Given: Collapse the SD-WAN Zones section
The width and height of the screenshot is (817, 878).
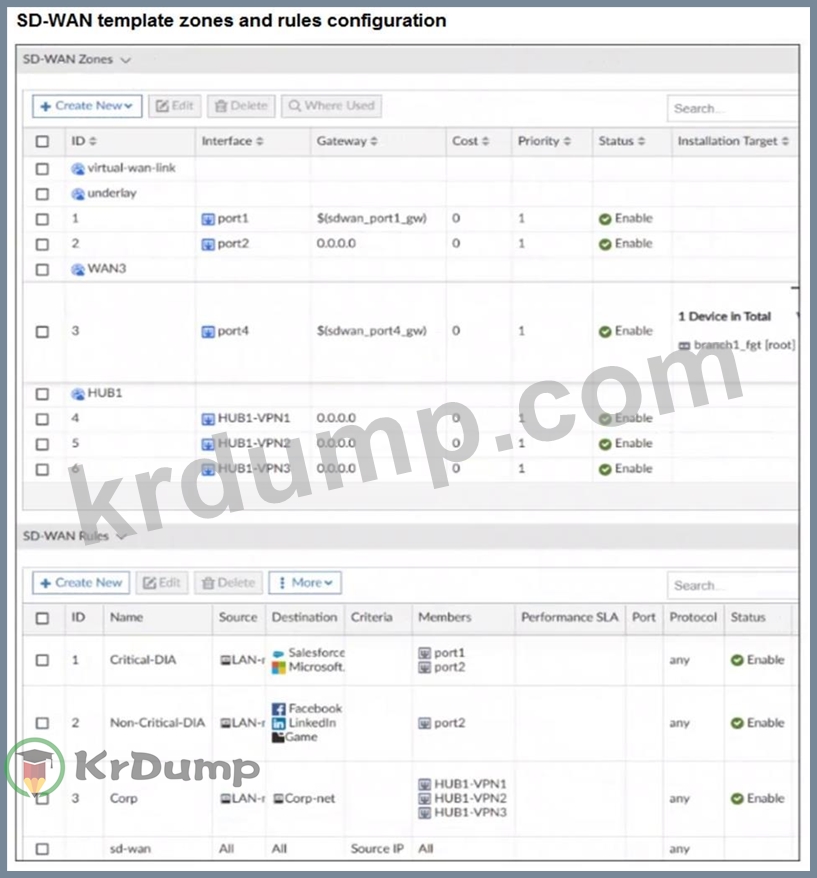Looking at the screenshot, I should [125, 60].
